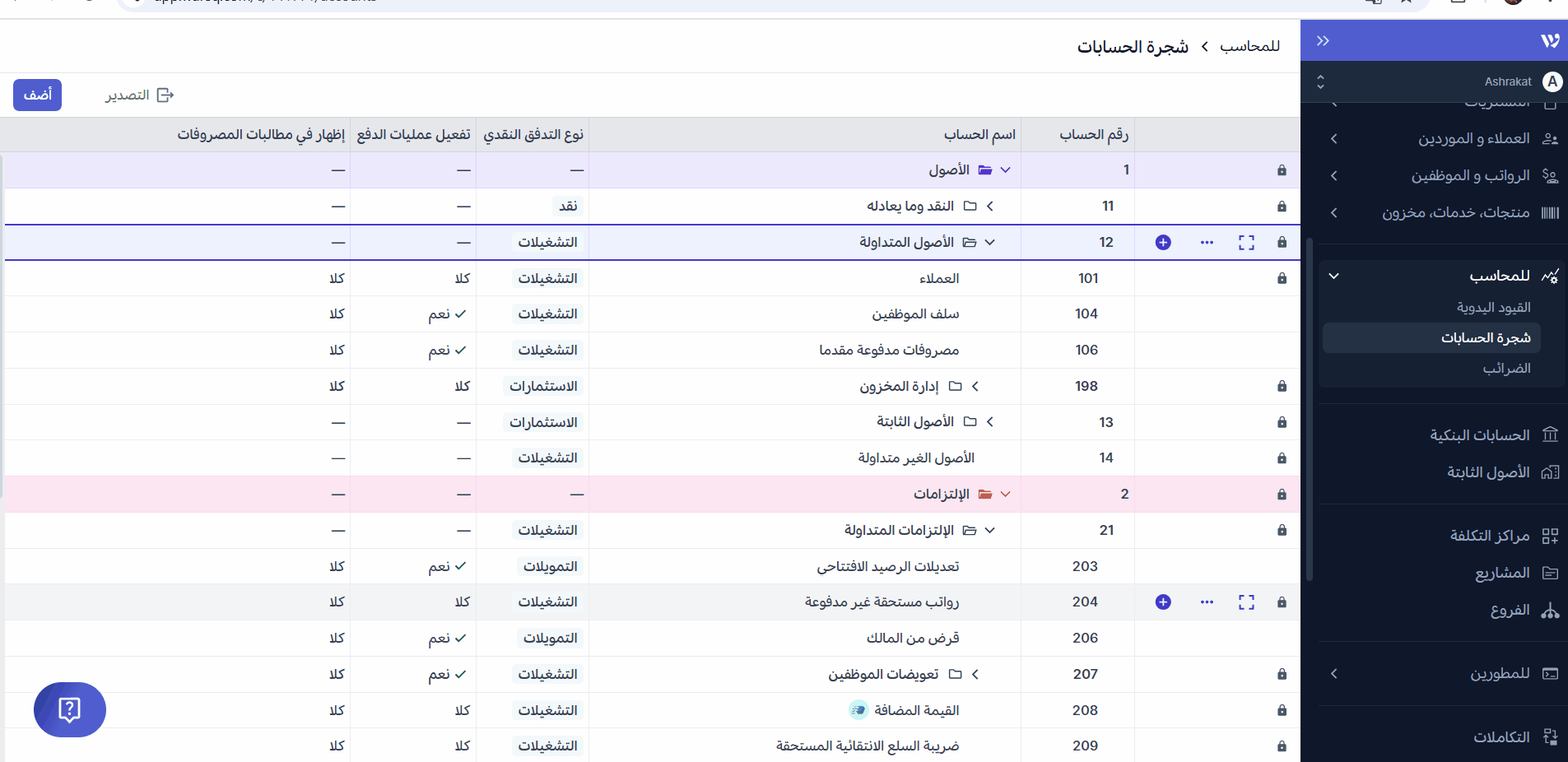Open القيود اليدوية in the sidebar
Screen dimensions: 1568x762
[1493, 308]
